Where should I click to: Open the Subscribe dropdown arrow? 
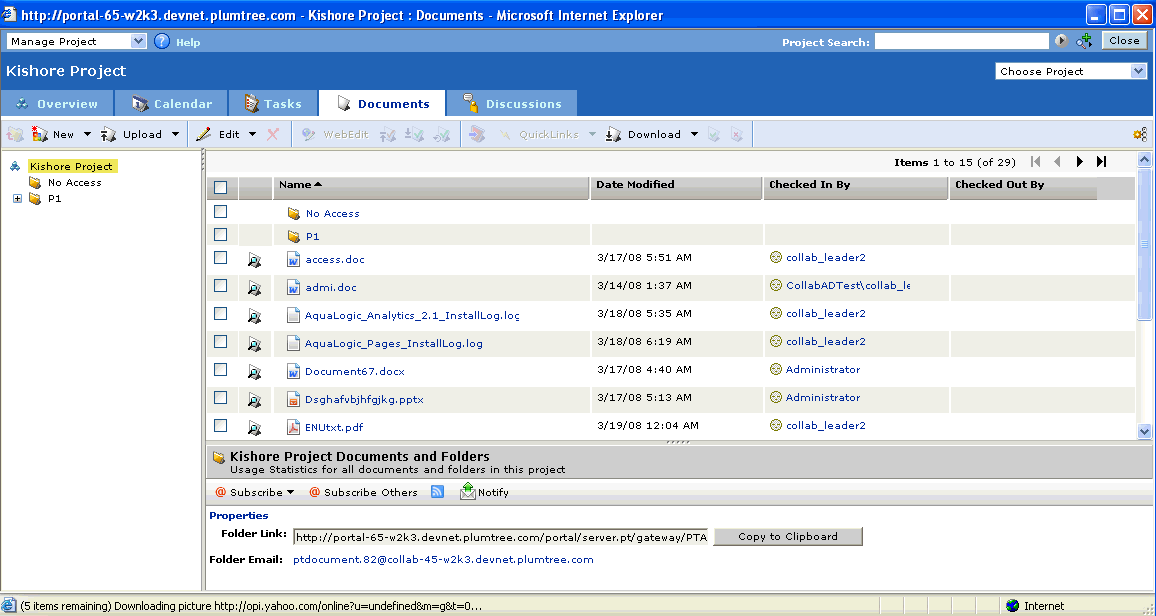coord(290,492)
